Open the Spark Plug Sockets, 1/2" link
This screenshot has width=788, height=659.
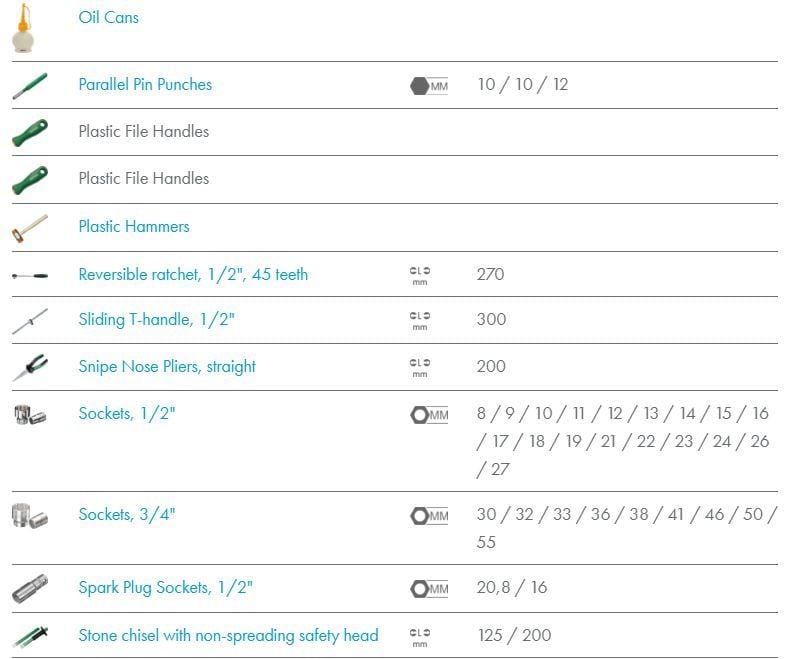[x=165, y=587]
